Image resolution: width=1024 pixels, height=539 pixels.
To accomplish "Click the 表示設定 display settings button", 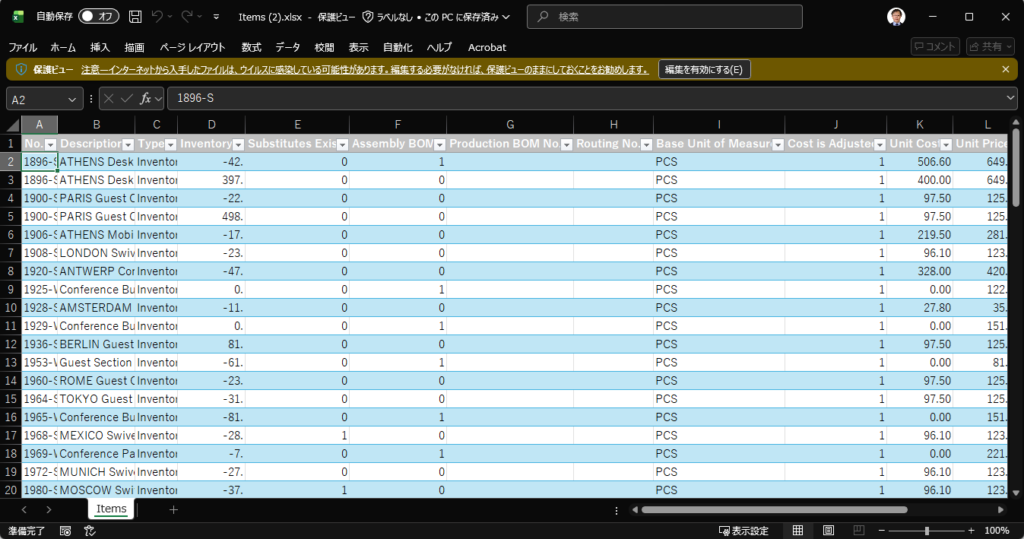I will pos(744,530).
